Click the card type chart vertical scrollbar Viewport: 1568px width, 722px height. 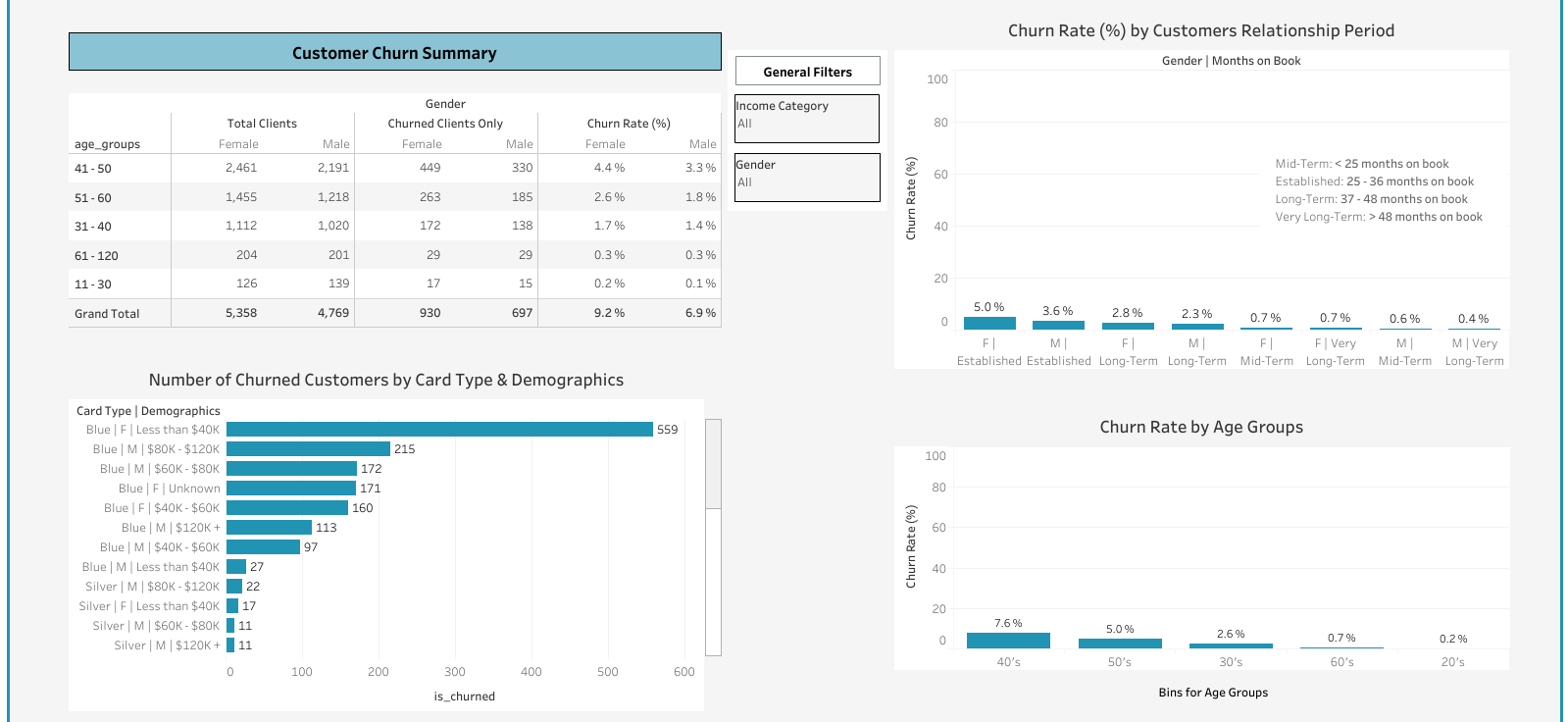tap(714, 537)
